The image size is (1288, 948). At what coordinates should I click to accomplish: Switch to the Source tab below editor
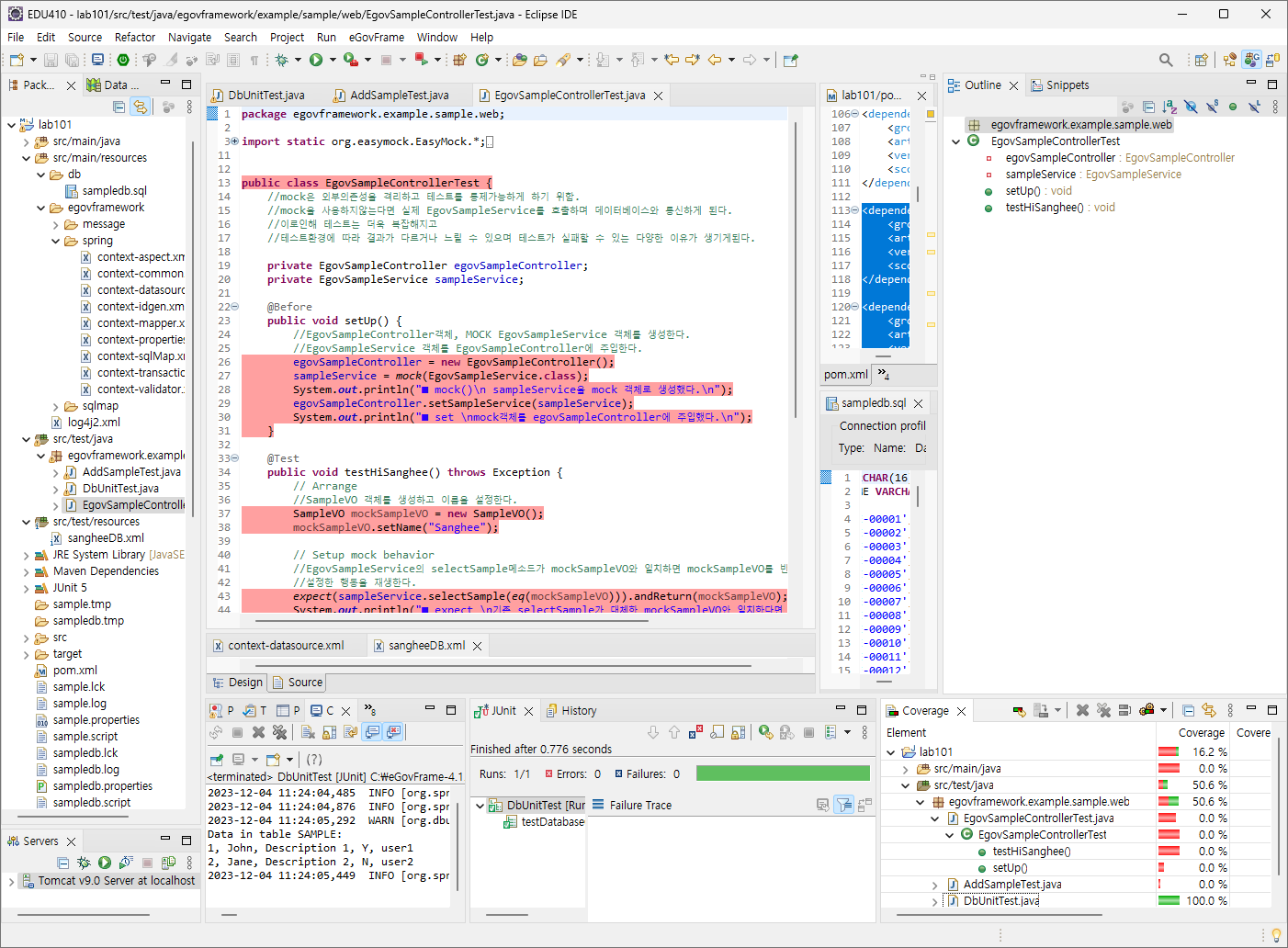(305, 683)
